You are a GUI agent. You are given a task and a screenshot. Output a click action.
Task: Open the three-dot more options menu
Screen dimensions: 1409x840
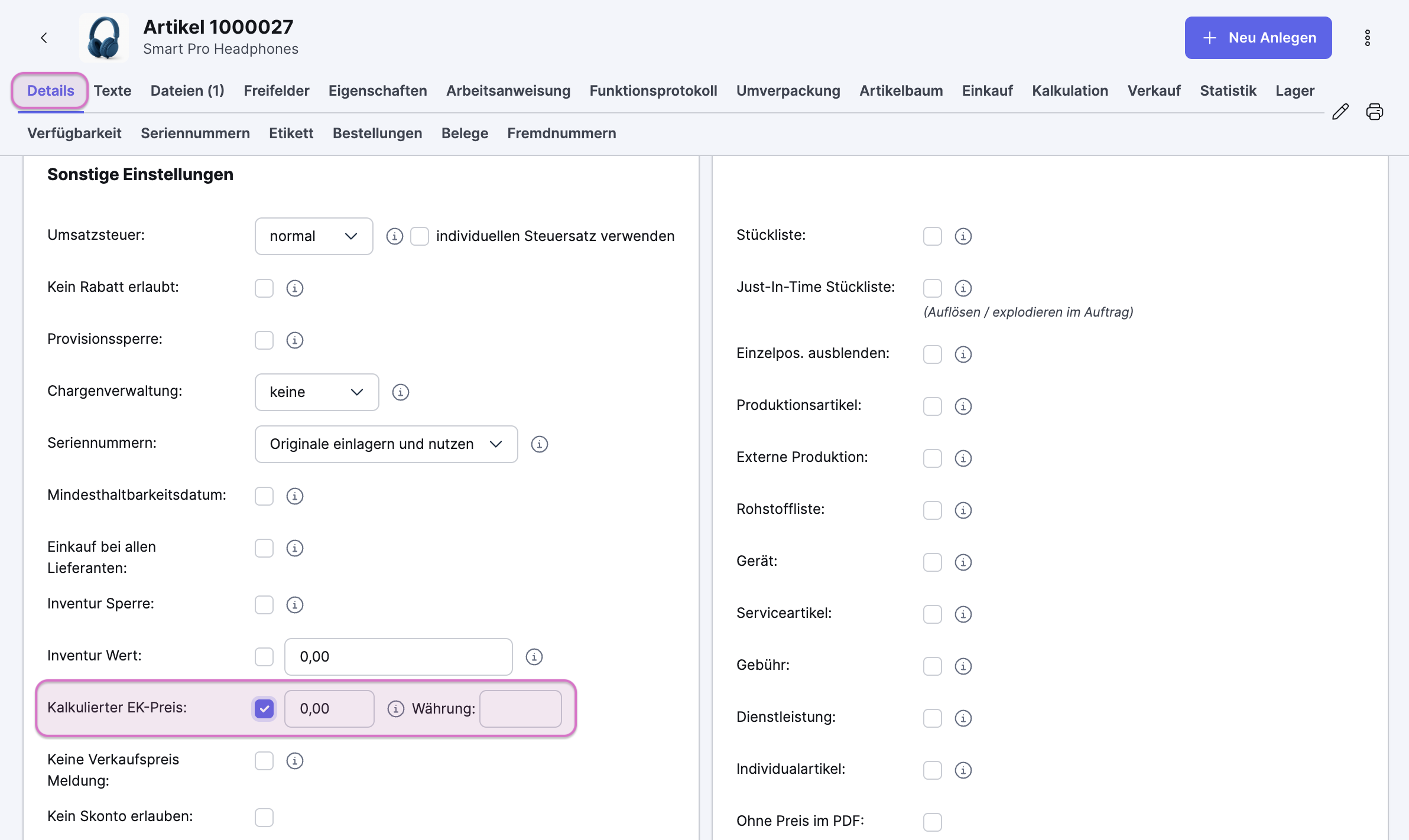coord(1367,38)
